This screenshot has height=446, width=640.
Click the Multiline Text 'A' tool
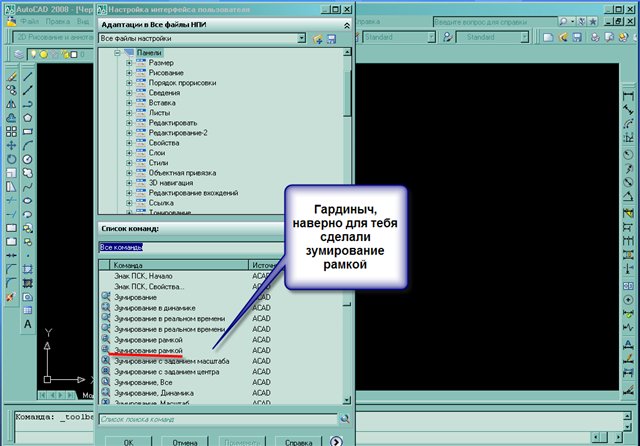tap(28, 324)
